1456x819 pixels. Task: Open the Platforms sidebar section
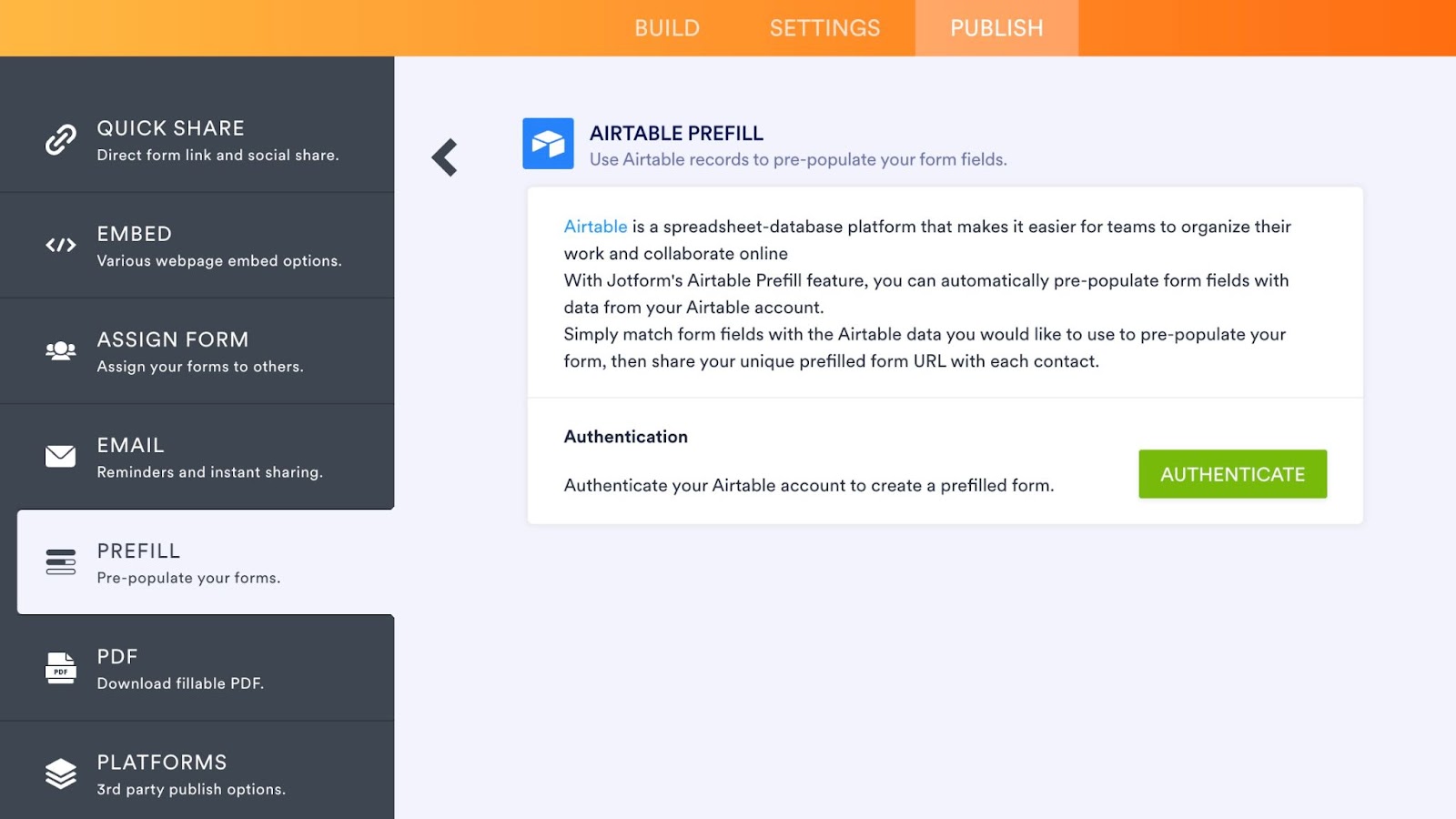[197, 770]
